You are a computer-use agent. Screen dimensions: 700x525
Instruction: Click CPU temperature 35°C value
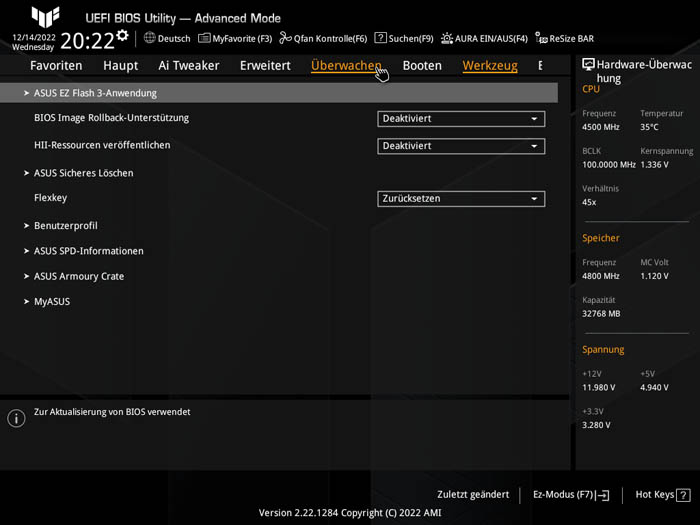click(649, 127)
